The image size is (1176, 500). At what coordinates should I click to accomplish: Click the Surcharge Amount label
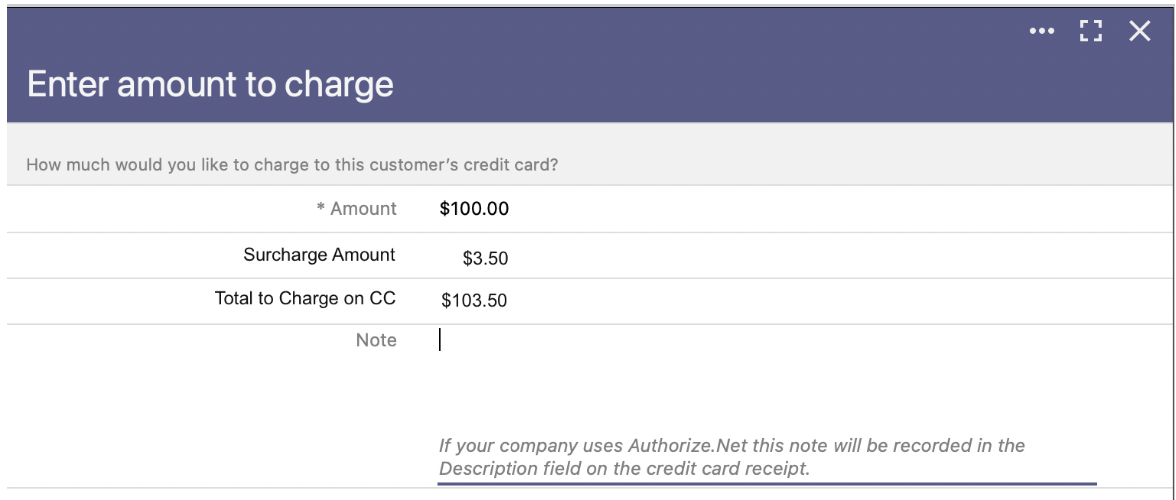pos(320,255)
